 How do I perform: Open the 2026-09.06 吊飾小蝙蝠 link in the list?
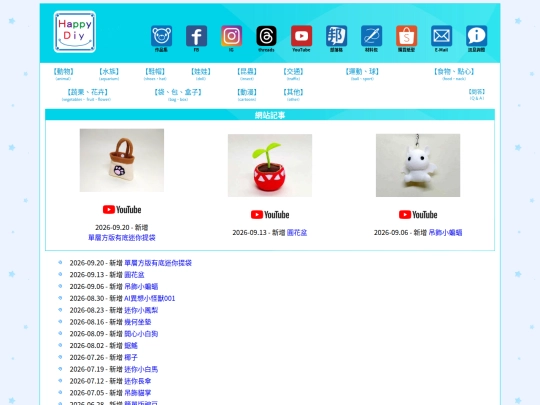point(141,287)
